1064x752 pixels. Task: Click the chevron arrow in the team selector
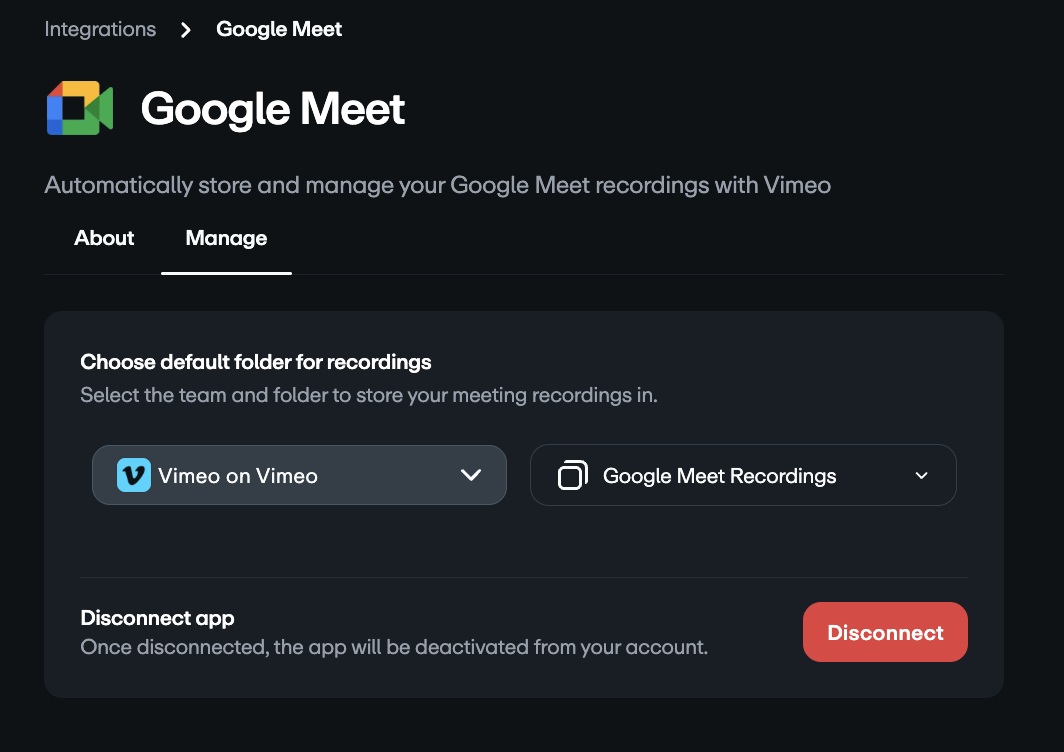point(471,475)
